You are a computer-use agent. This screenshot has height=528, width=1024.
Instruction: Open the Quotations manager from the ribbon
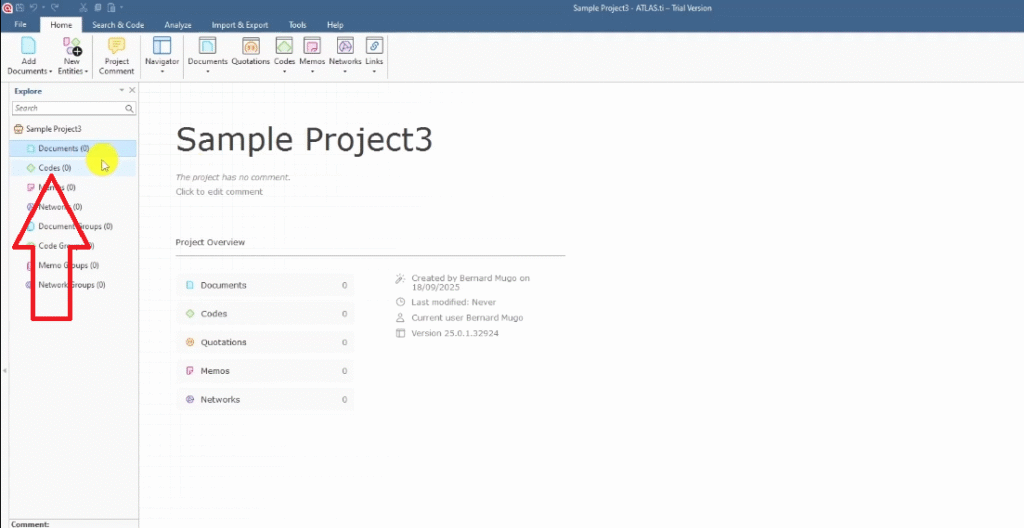click(251, 48)
